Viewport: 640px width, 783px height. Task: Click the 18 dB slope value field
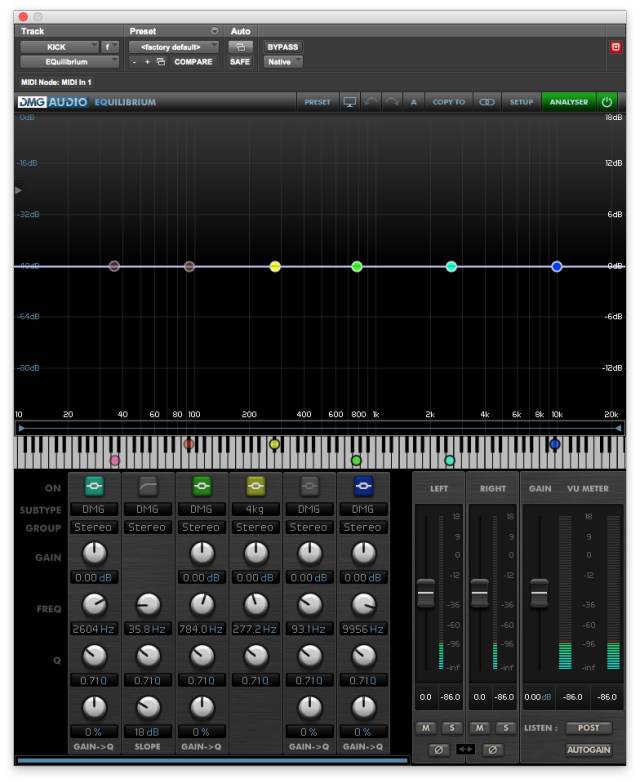(x=147, y=732)
